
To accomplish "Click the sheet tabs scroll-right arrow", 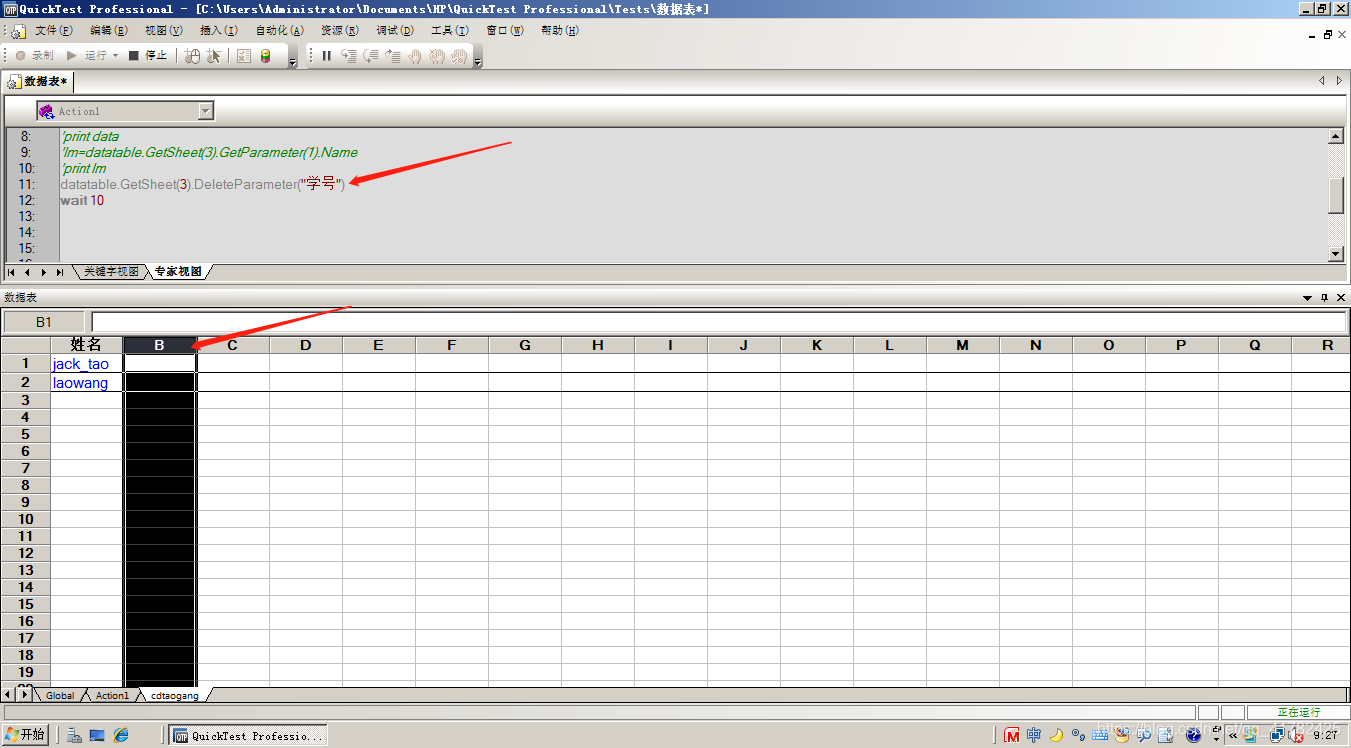I will tap(25, 694).
